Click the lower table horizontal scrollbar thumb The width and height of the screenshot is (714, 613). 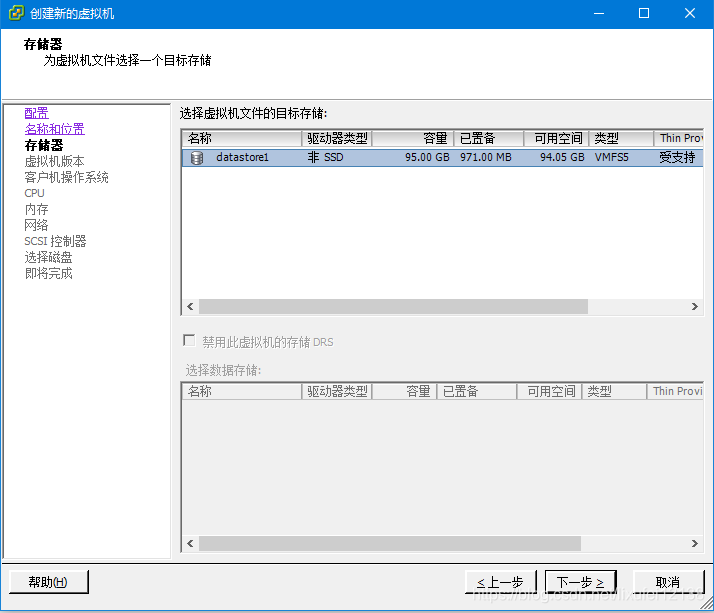click(x=390, y=543)
